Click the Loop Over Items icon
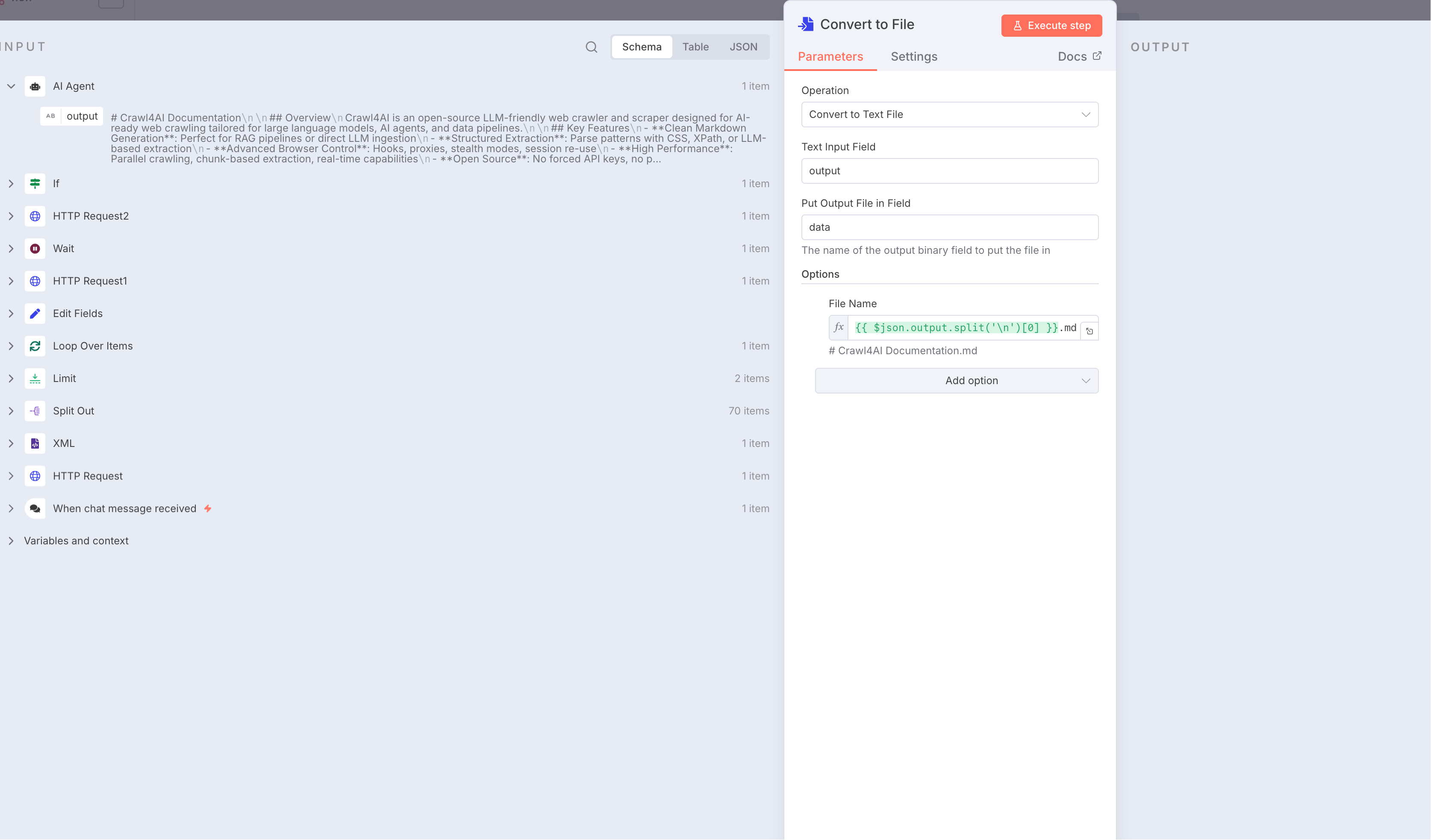Image resolution: width=1431 pixels, height=840 pixels. click(x=35, y=346)
